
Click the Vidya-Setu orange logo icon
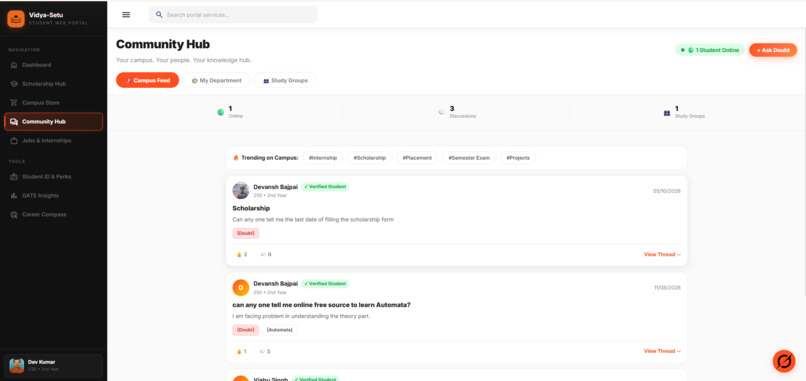tap(16, 19)
